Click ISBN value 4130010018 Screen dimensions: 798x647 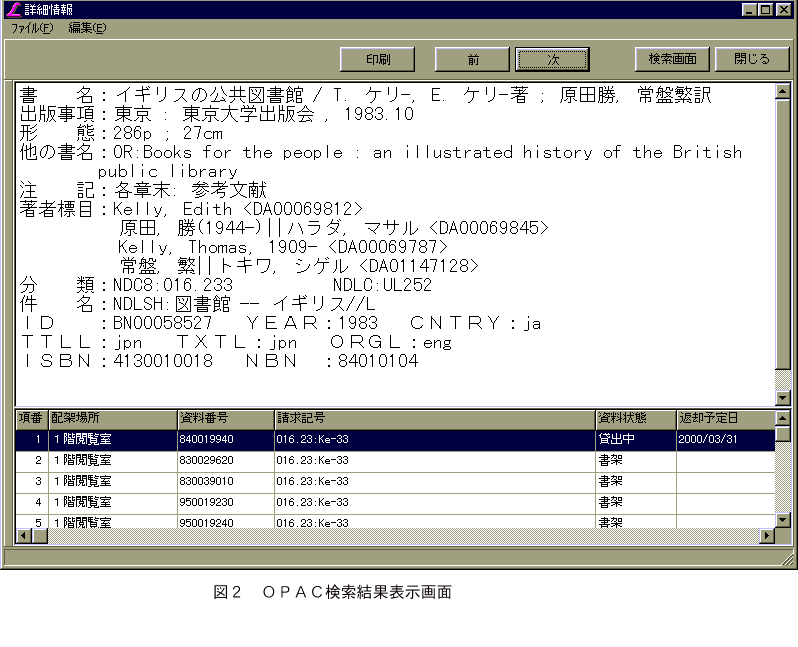click(x=163, y=361)
